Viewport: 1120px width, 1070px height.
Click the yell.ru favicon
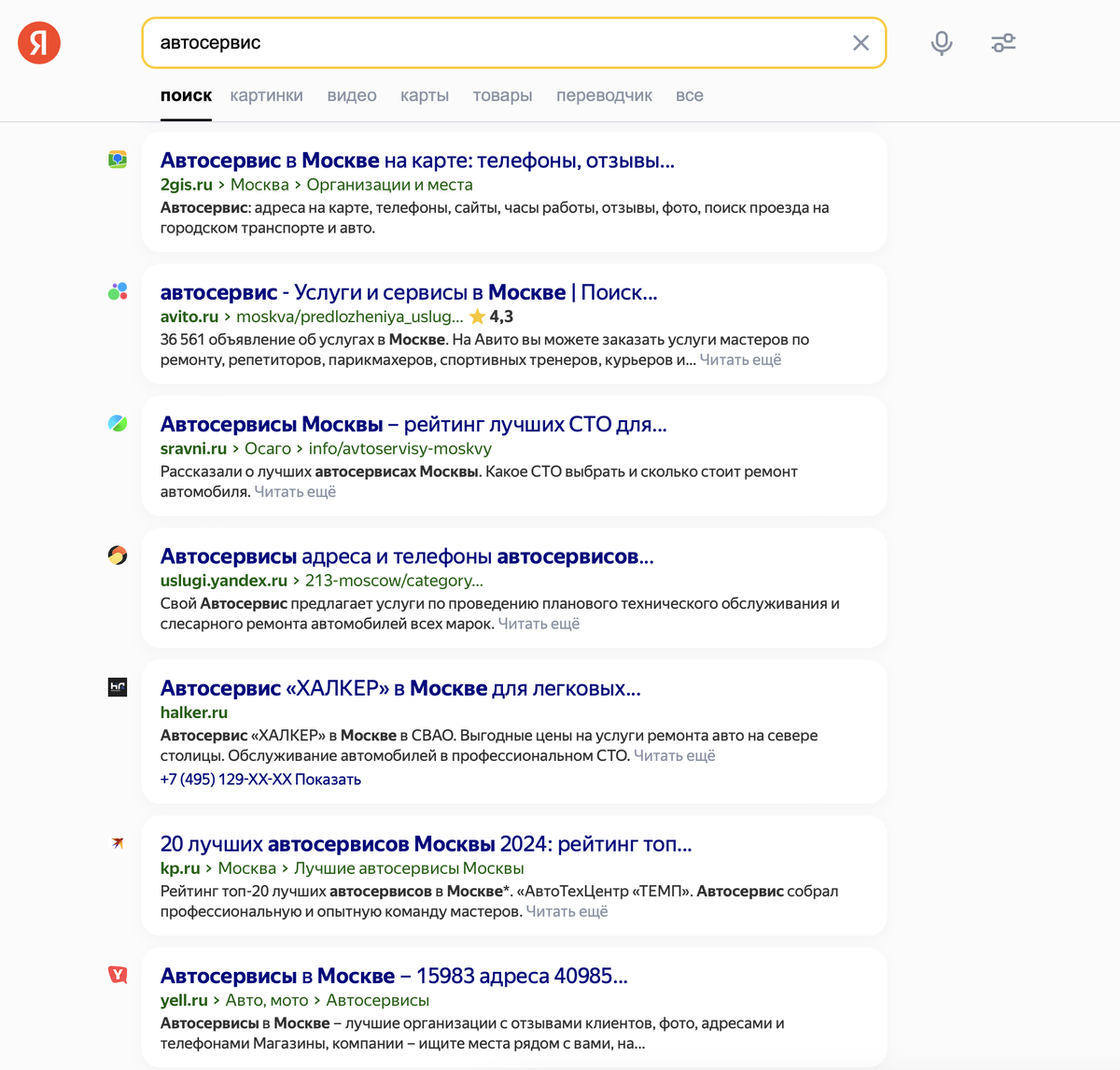[118, 975]
